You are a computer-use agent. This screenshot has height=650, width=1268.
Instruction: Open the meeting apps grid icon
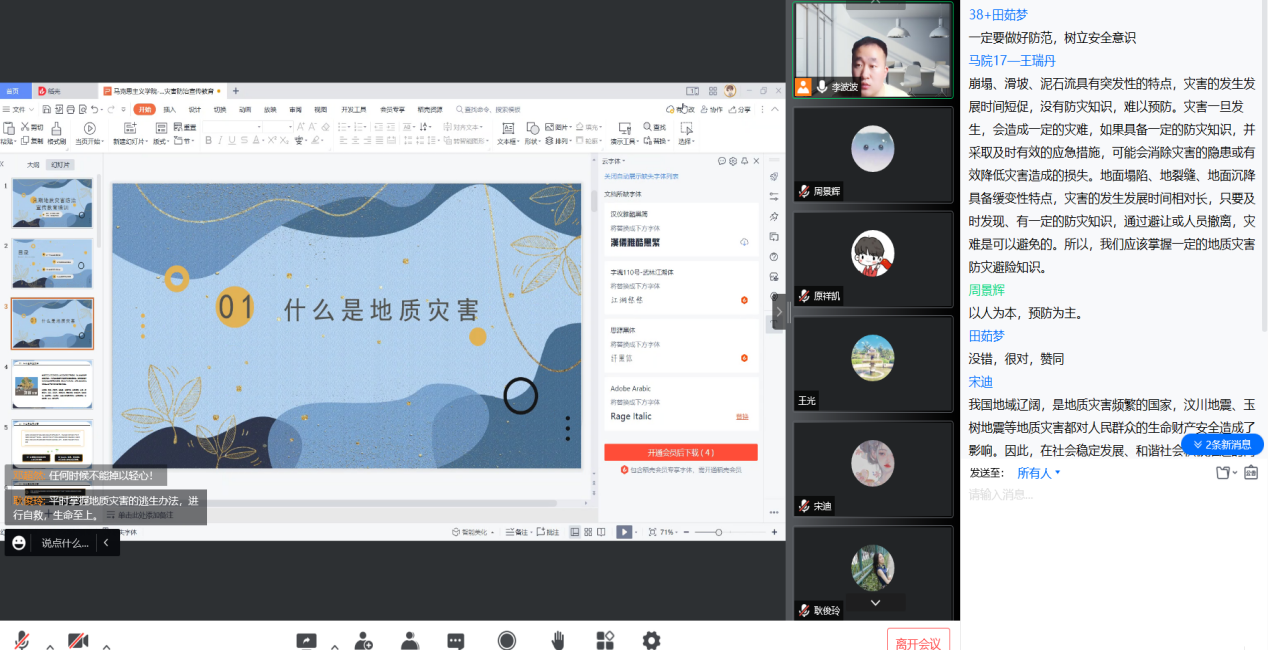(x=605, y=641)
